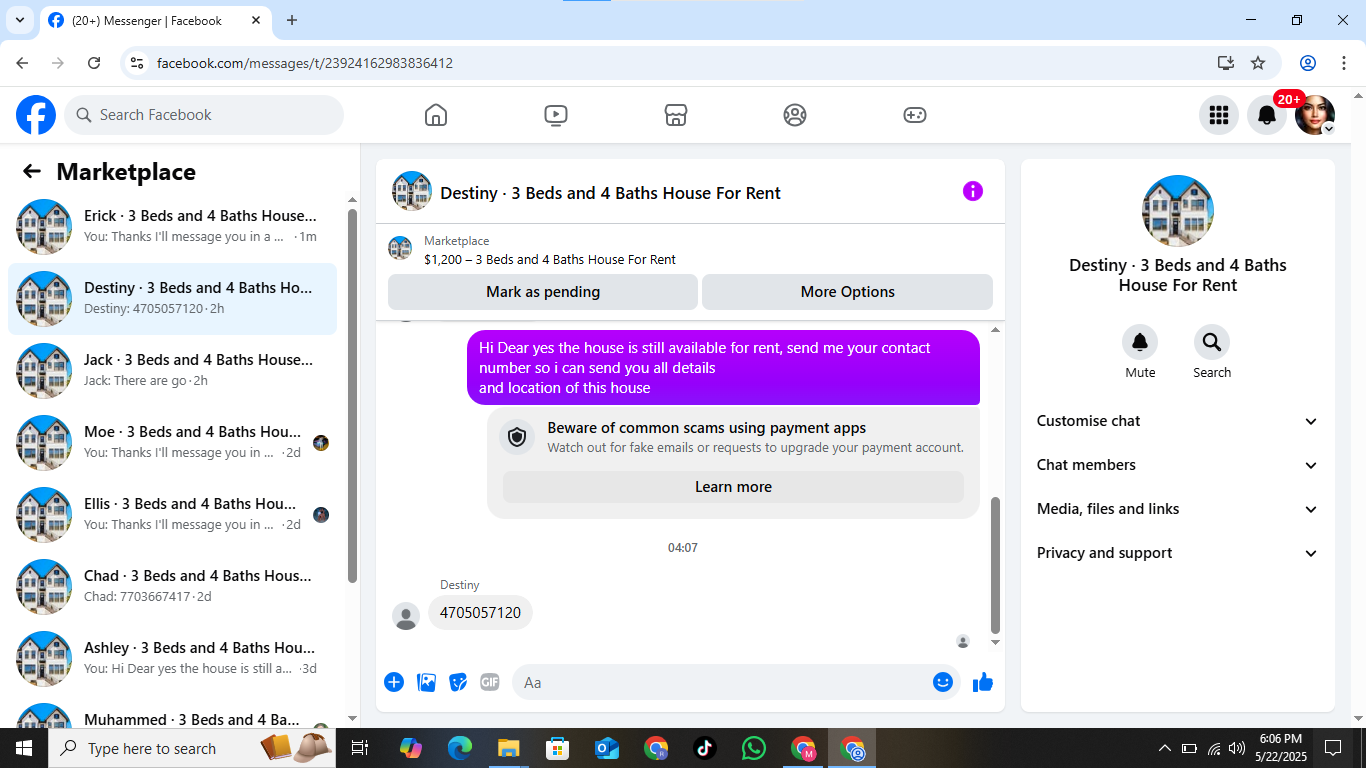The height and width of the screenshot is (768, 1366).
Task: Launch WhatsApp from the taskbar
Action: pos(753,748)
